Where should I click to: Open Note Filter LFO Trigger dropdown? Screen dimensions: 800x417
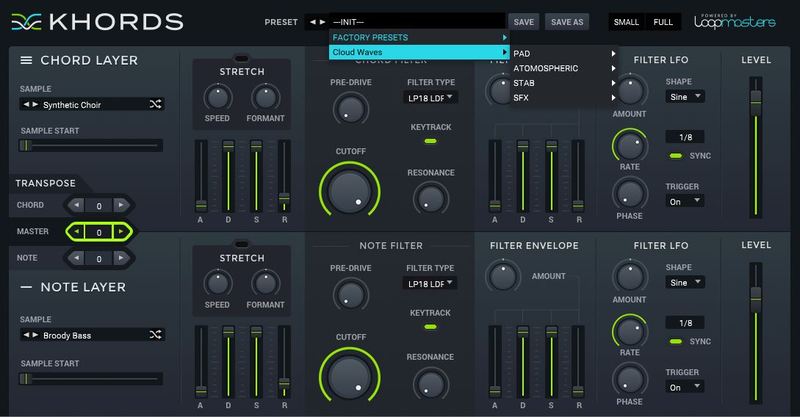tap(685, 387)
